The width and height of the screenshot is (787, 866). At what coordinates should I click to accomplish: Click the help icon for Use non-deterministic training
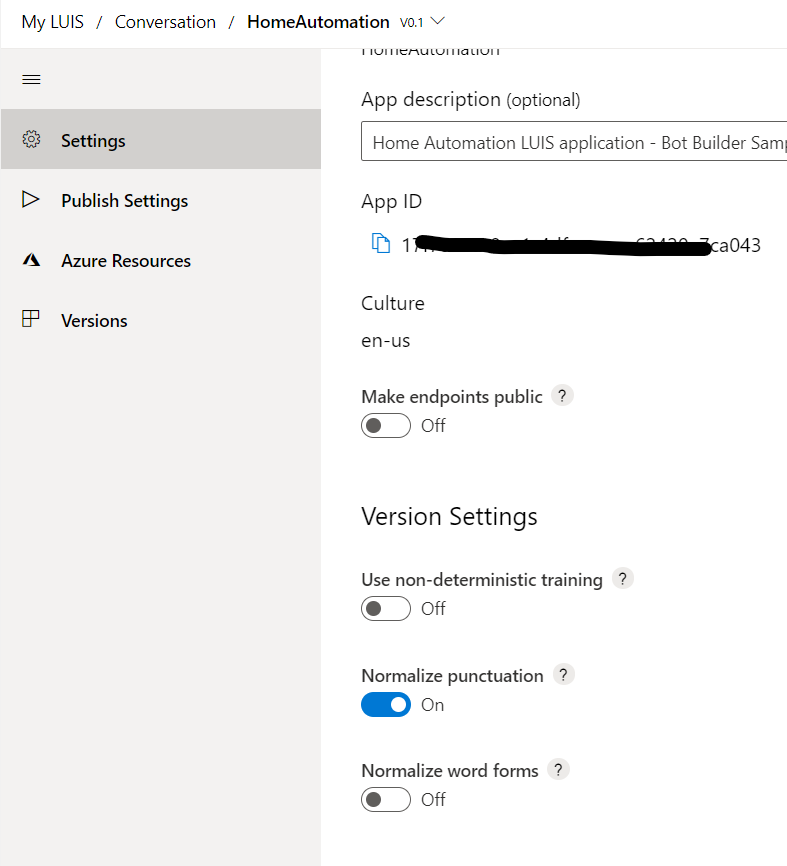[622, 578]
